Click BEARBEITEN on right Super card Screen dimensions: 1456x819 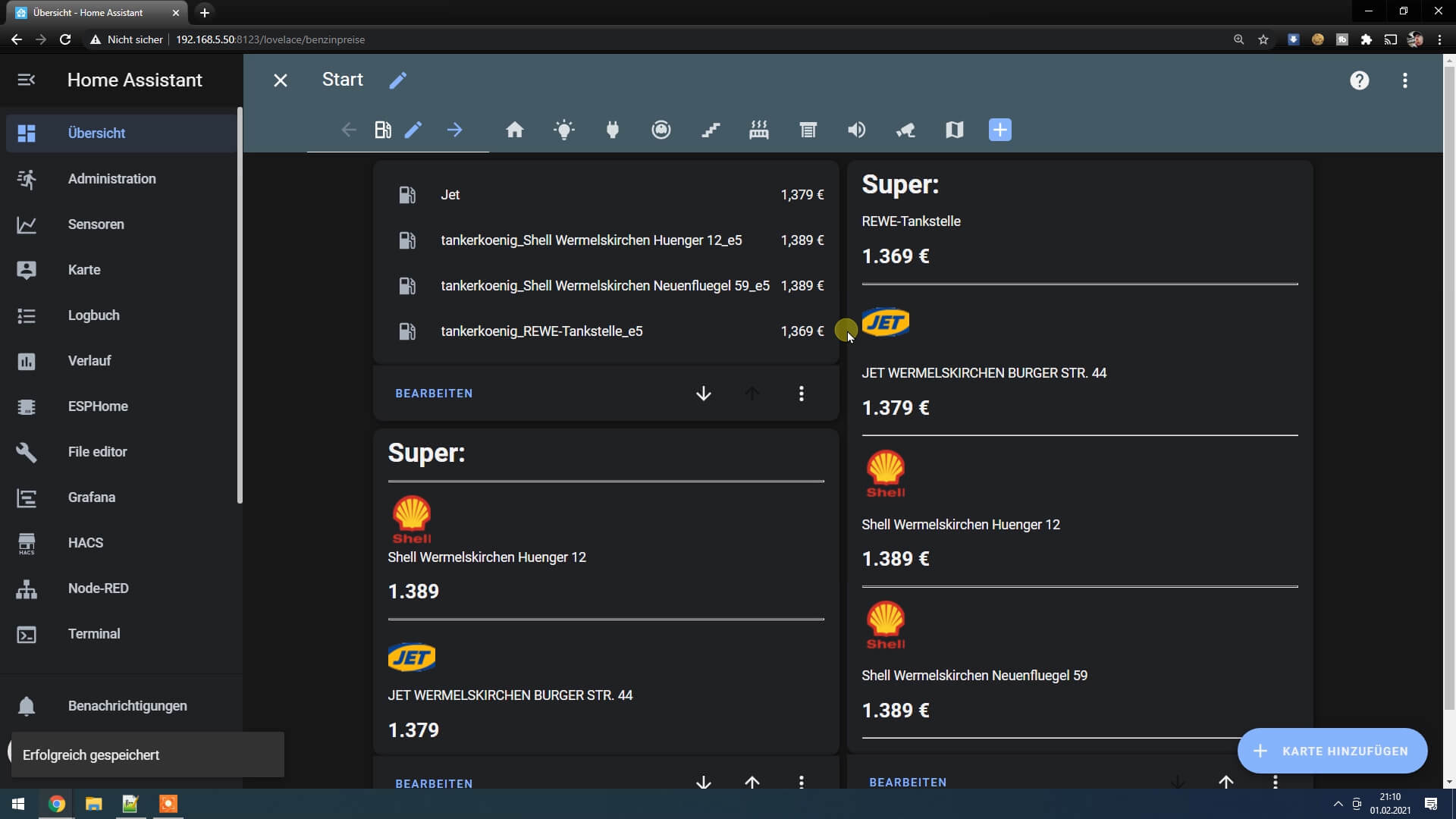tap(908, 782)
